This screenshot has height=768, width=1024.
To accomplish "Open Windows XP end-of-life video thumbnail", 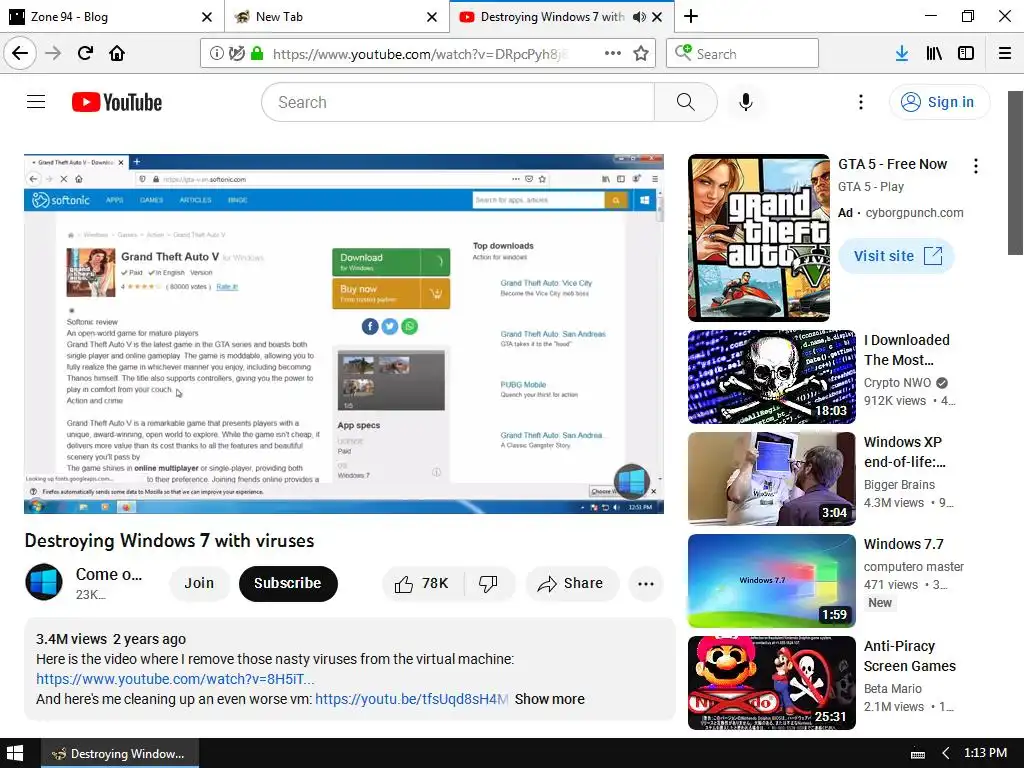I will [x=772, y=479].
